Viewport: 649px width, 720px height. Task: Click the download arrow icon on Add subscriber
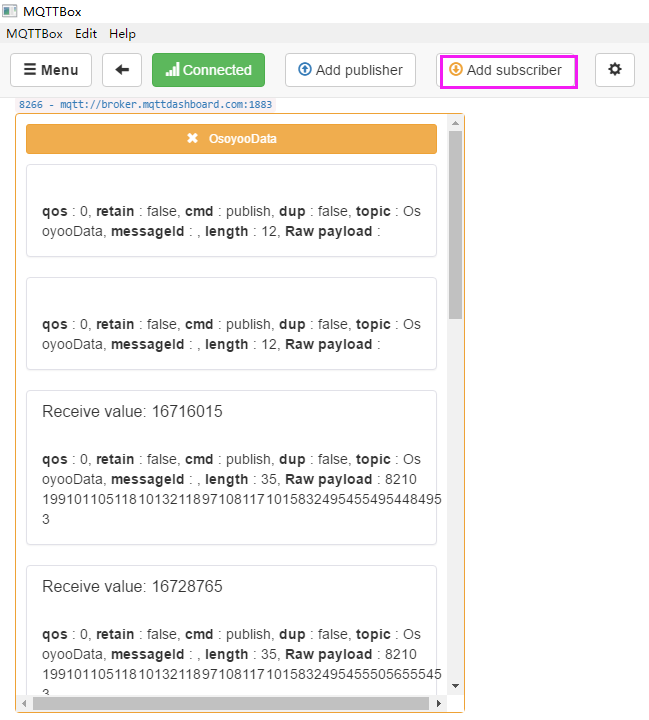pyautogui.click(x=456, y=69)
